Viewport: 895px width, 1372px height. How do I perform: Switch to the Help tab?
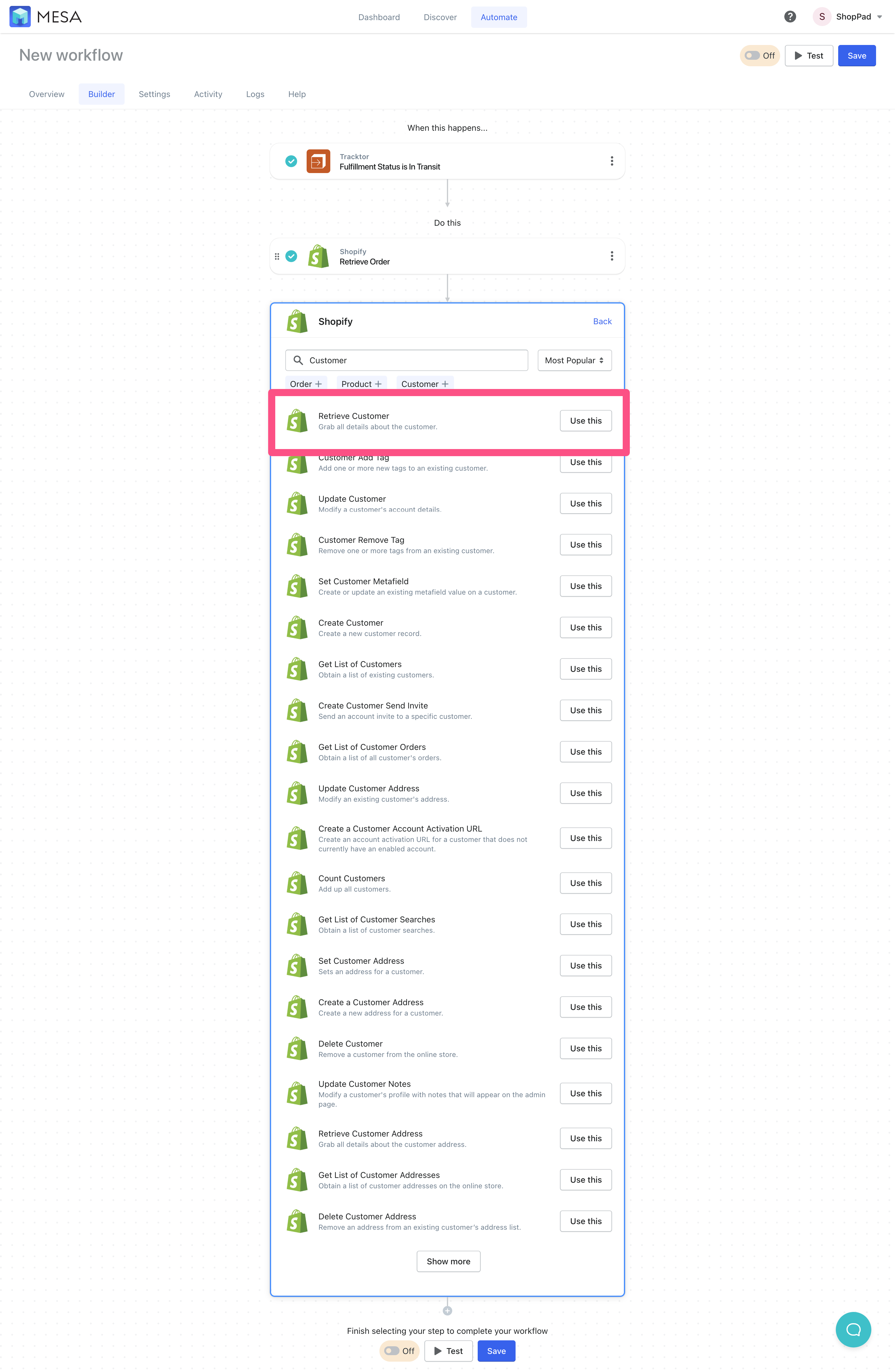coord(297,94)
